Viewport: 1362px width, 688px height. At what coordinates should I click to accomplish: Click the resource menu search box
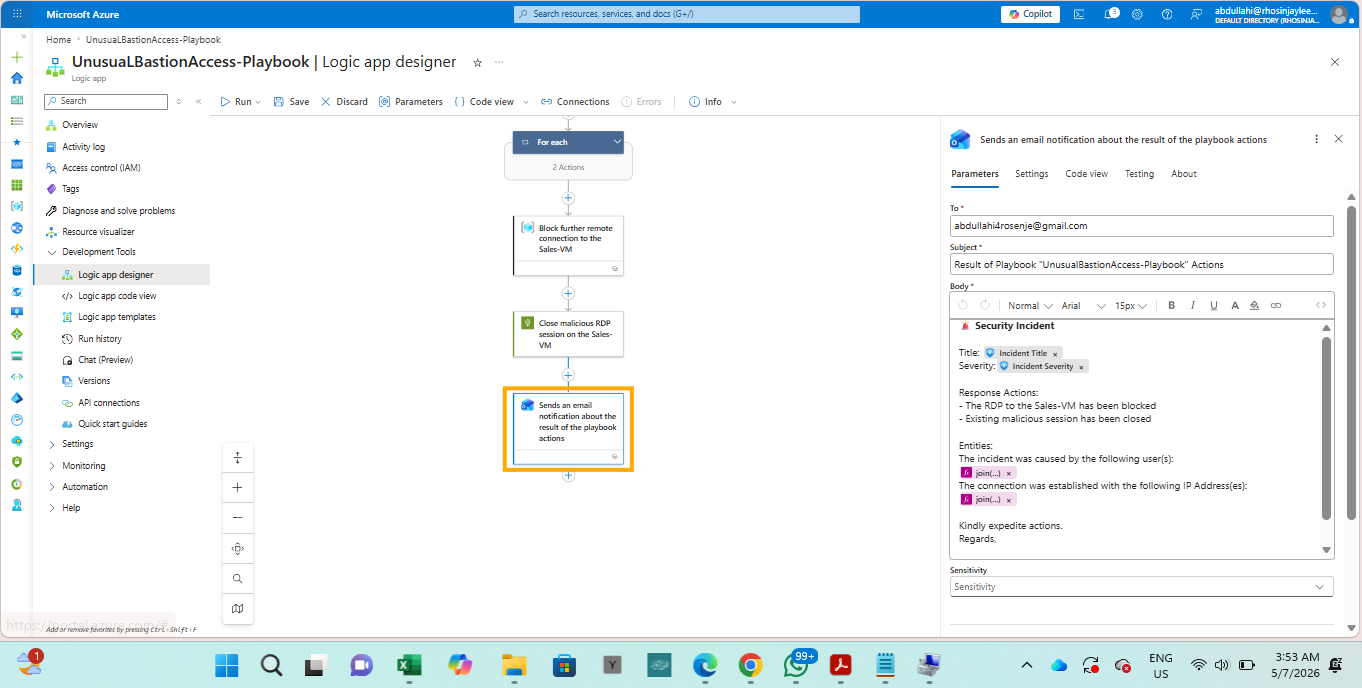pyautogui.click(x=106, y=102)
